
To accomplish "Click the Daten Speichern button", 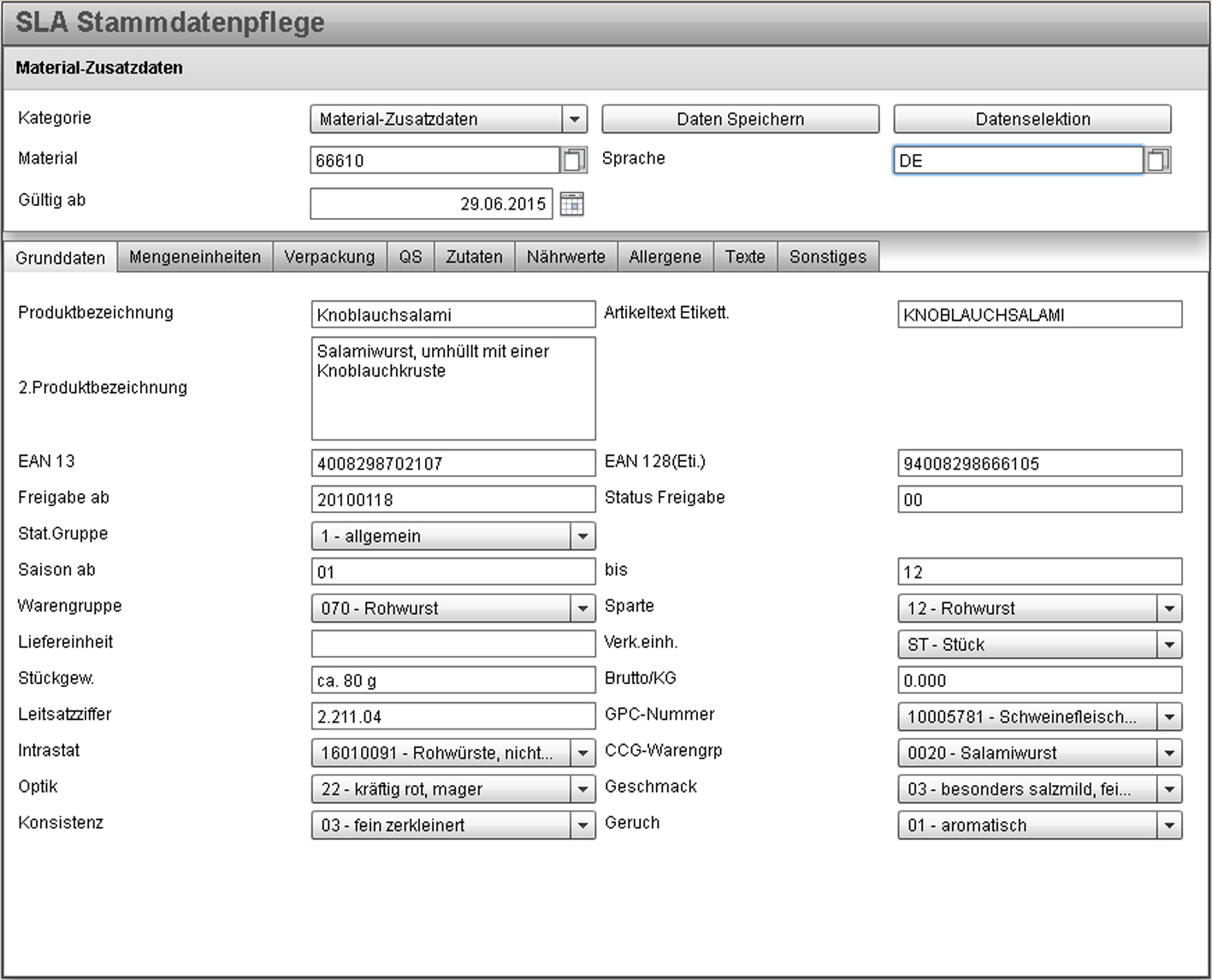I will coord(741,119).
